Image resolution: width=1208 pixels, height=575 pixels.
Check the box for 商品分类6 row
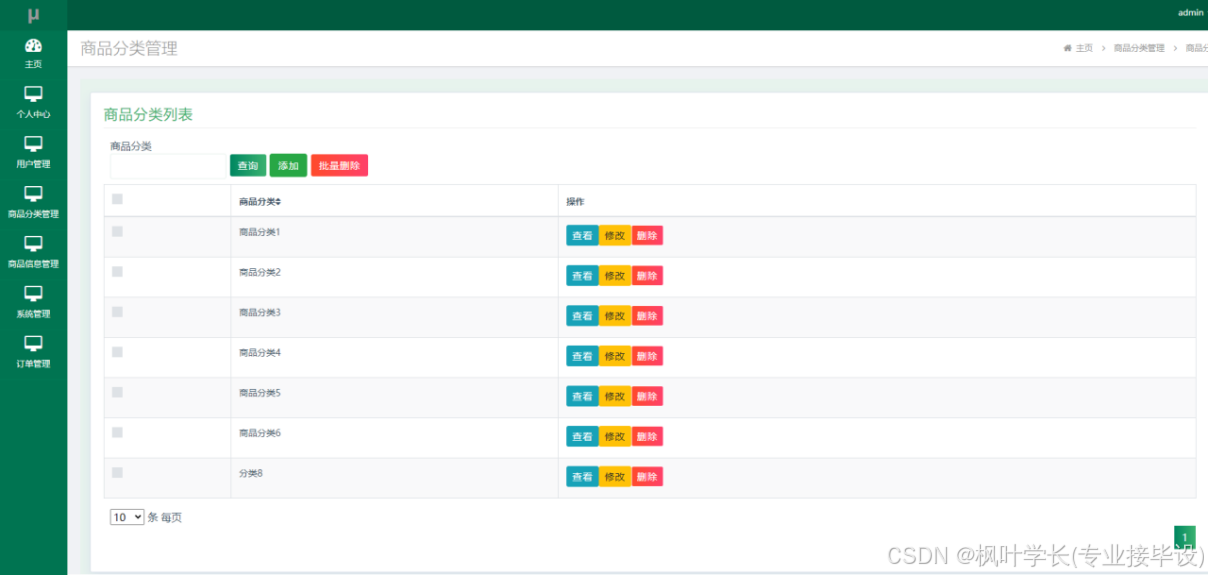(x=117, y=432)
